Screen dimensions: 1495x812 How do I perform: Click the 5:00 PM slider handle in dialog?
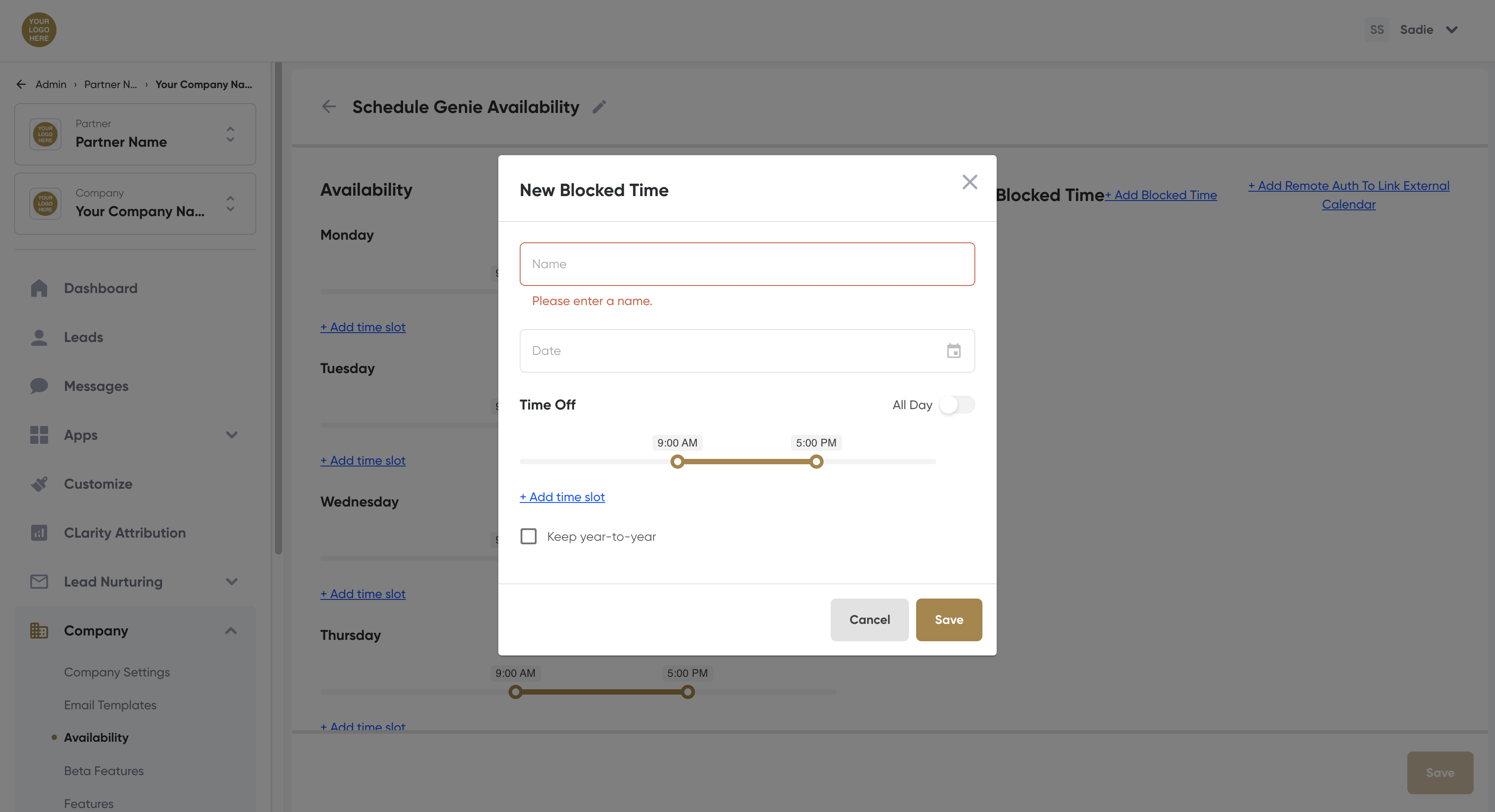(x=816, y=462)
